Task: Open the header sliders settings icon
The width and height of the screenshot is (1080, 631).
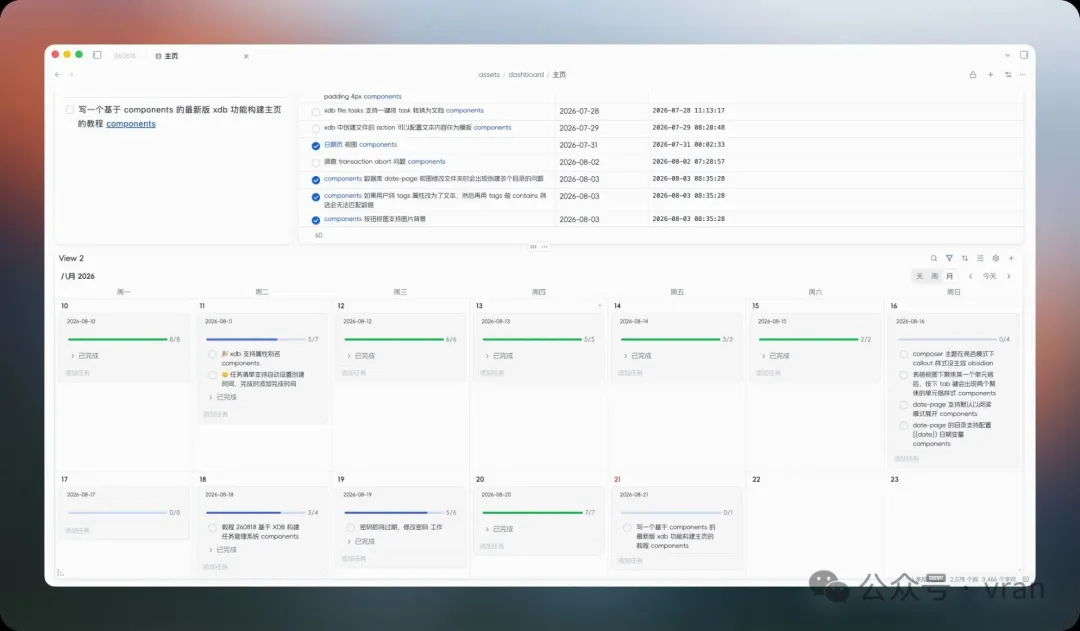Action: tap(1008, 74)
